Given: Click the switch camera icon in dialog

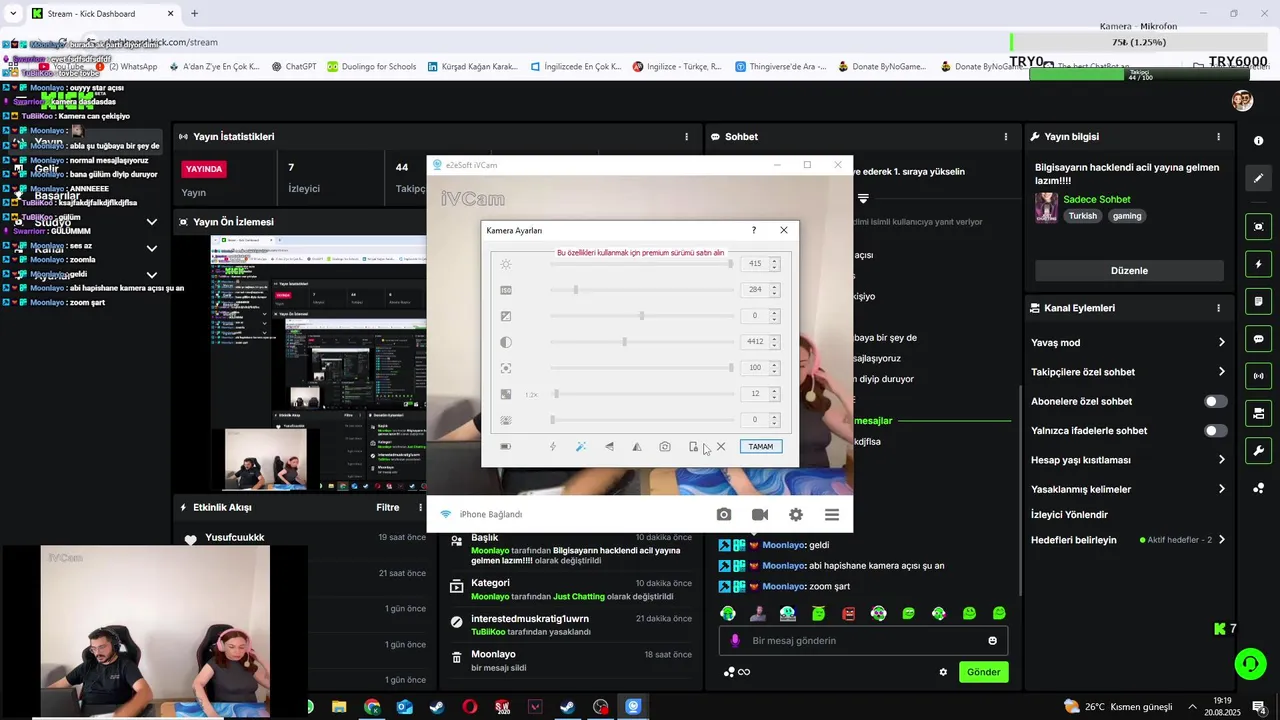Looking at the screenshot, I should 665,447.
